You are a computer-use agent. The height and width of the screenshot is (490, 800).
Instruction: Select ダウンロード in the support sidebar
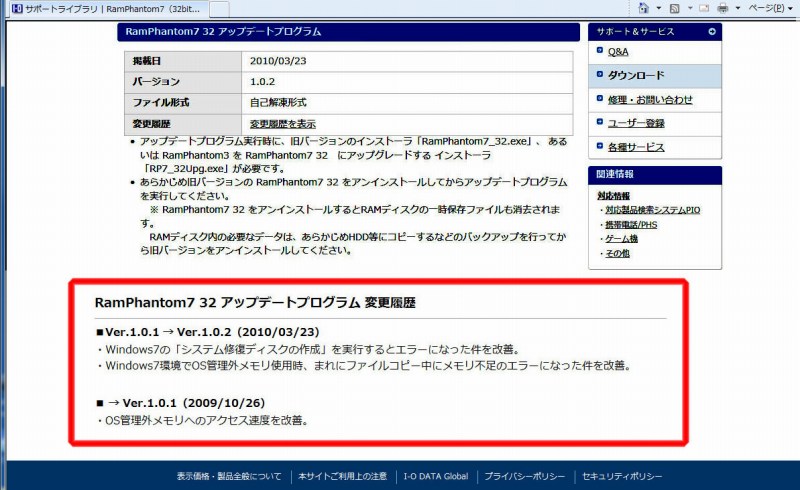(635, 75)
